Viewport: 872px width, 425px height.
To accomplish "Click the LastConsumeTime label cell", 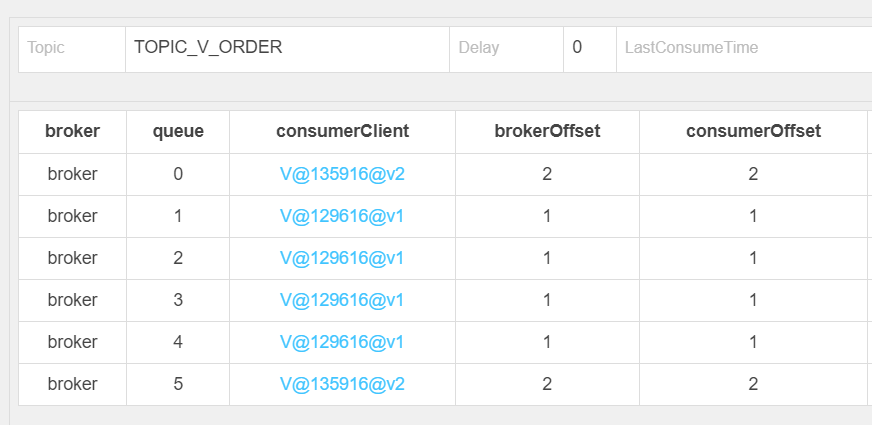I will [744, 49].
